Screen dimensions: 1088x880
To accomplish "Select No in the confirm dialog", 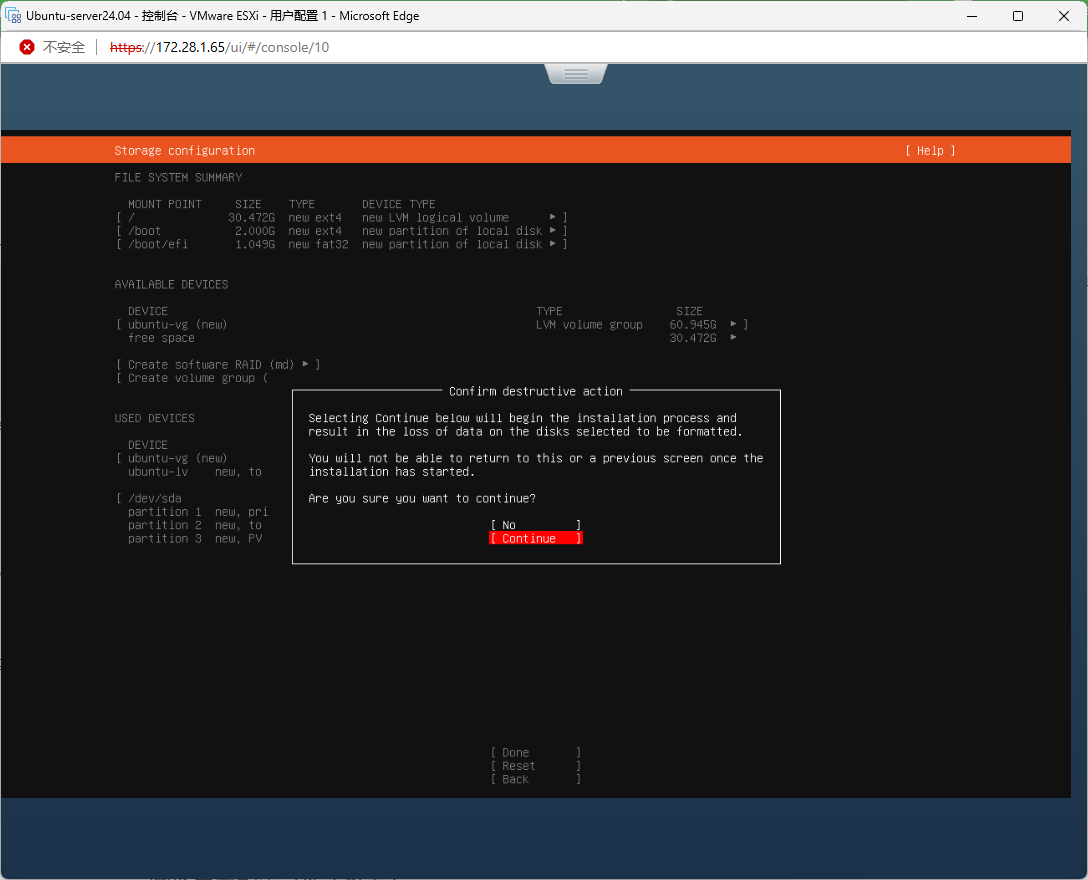I will (535, 525).
